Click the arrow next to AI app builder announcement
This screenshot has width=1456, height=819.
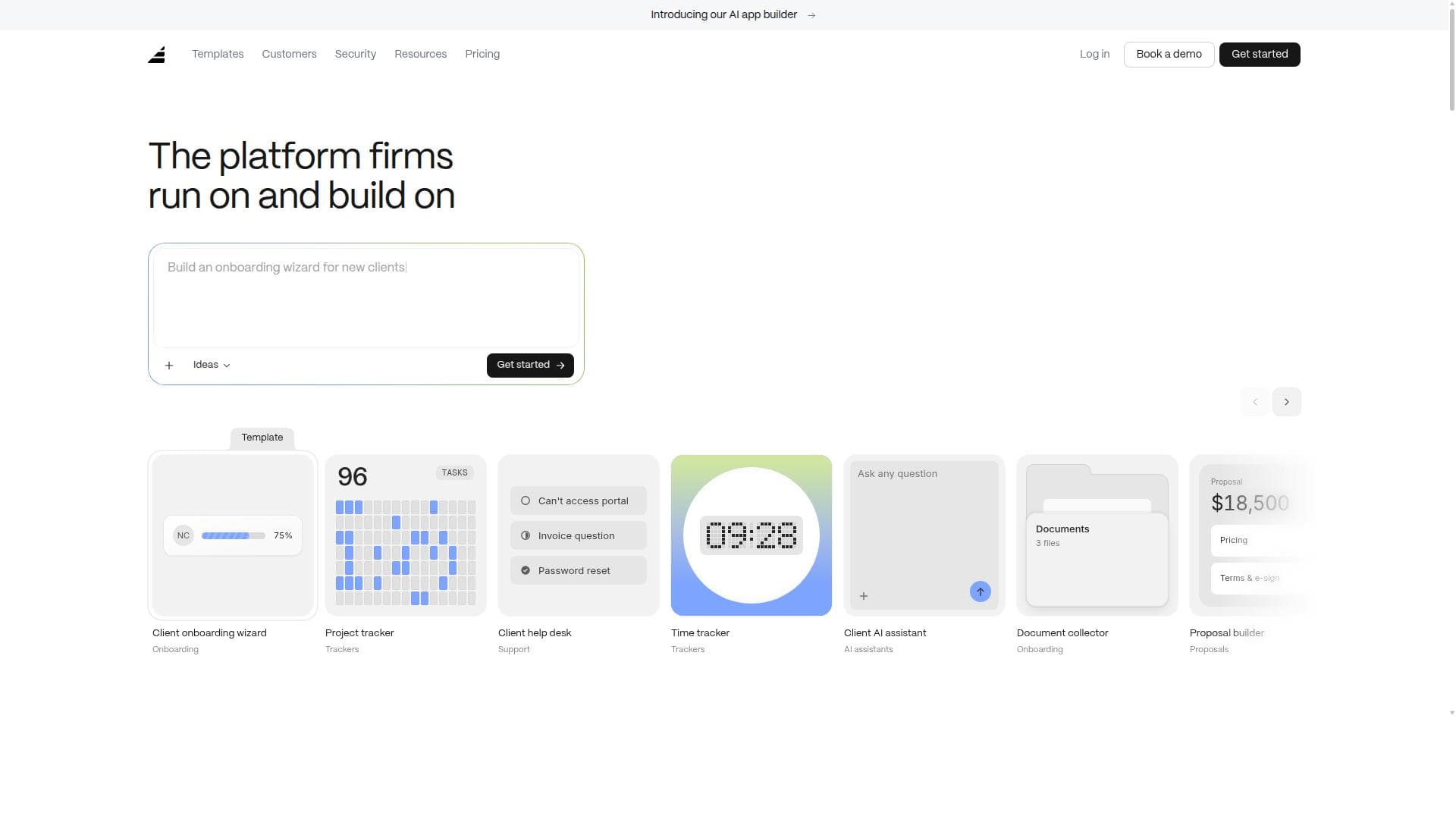(x=811, y=15)
